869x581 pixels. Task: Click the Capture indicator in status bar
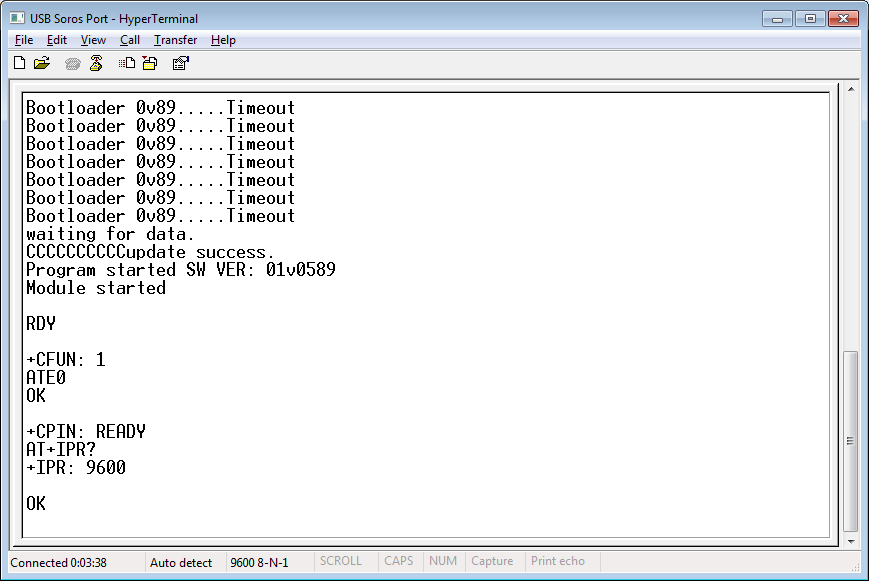point(492,561)
